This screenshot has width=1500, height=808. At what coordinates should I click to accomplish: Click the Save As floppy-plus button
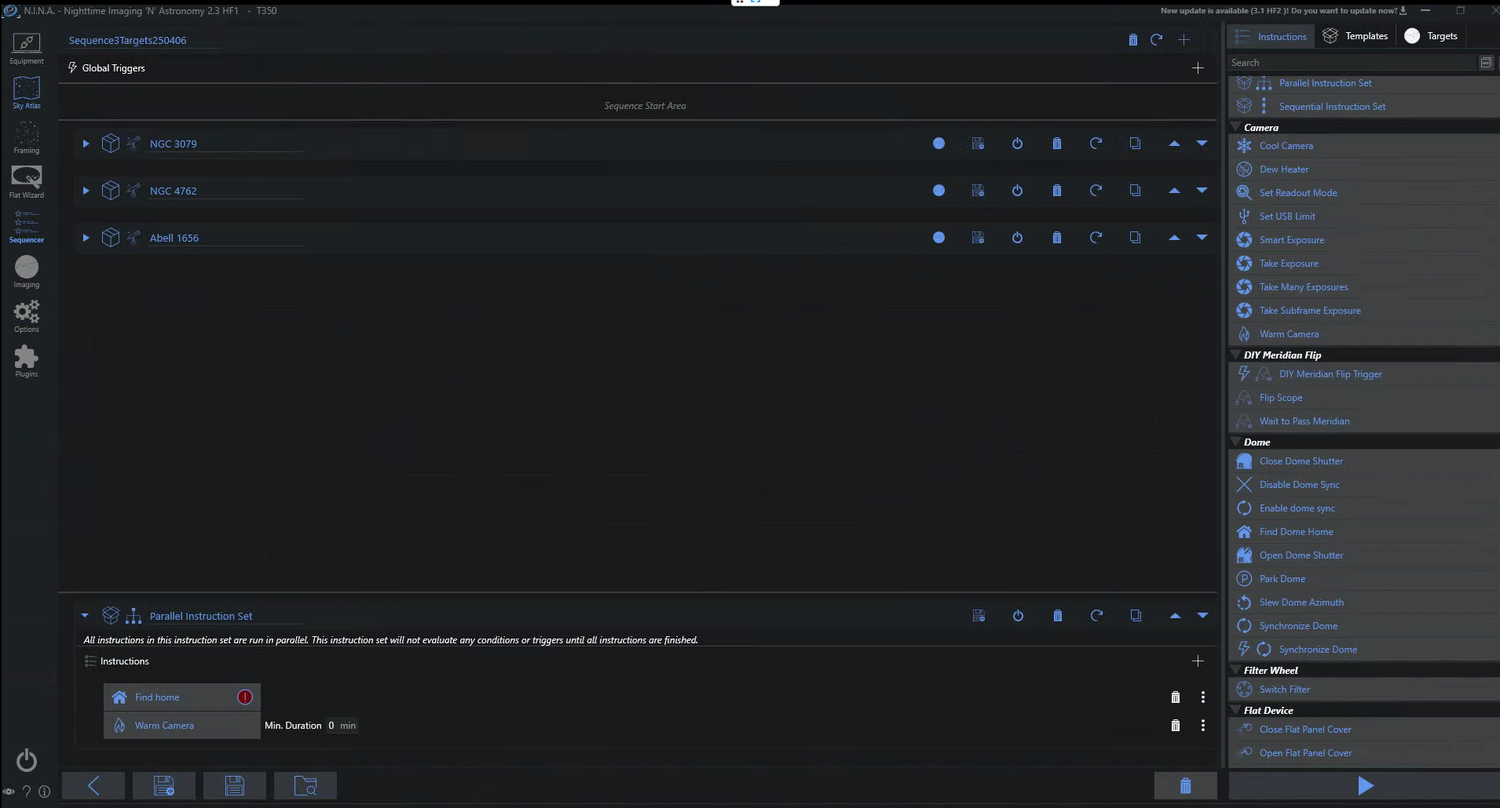pos(164,786)
